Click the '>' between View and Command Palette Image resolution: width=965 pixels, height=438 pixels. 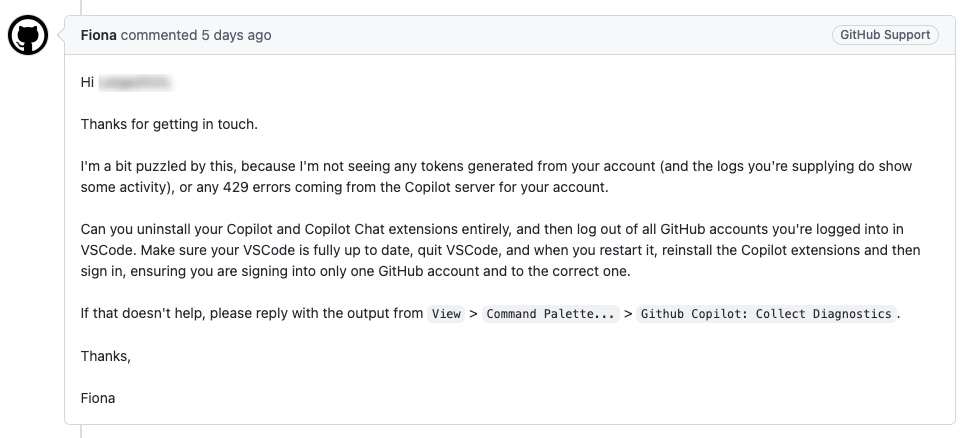[x=473, y=314]
